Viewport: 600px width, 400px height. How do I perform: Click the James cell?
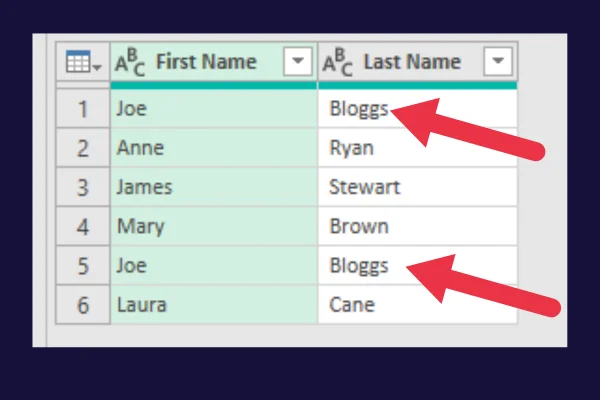214,187
